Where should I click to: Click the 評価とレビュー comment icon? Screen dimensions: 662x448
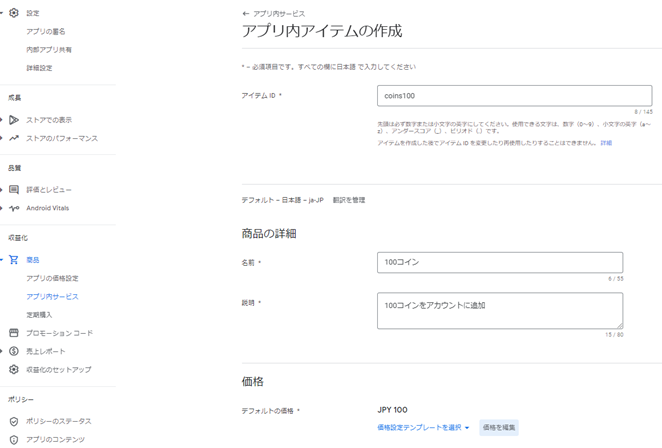[14, 190]
